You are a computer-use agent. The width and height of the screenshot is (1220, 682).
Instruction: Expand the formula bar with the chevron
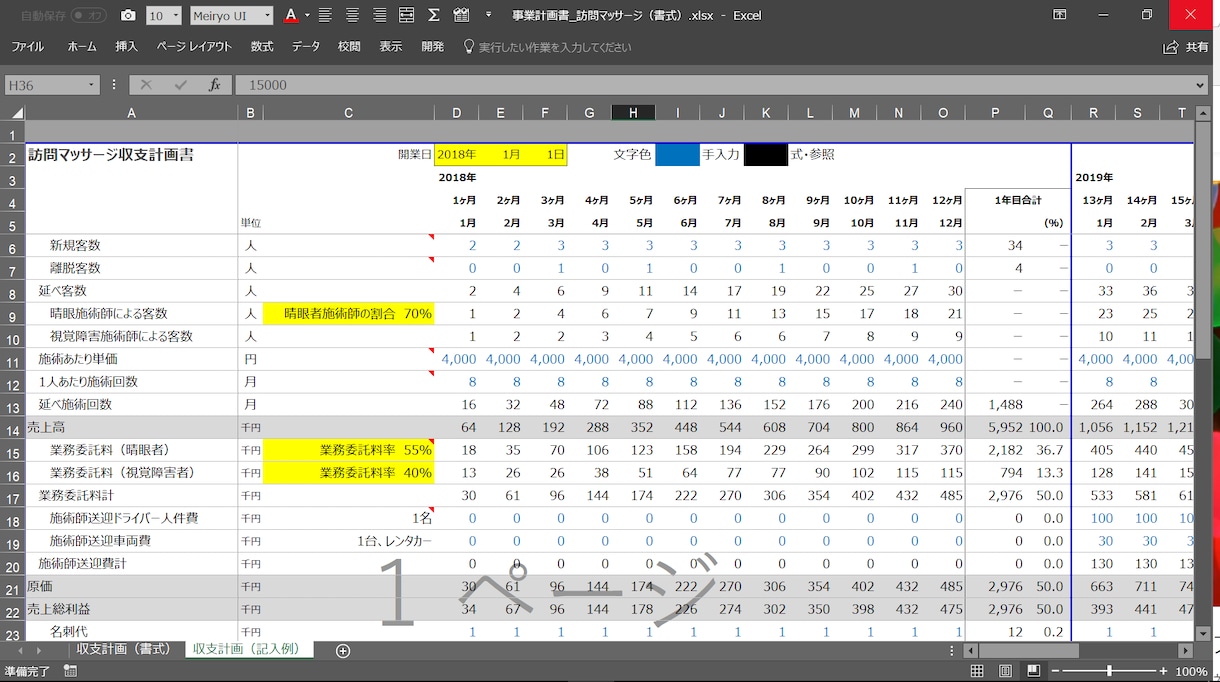[1201, 85]
